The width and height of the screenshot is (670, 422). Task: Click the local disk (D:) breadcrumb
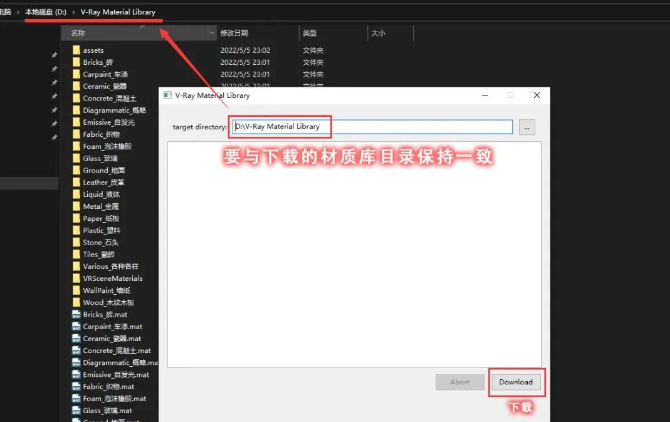[45, 12]
